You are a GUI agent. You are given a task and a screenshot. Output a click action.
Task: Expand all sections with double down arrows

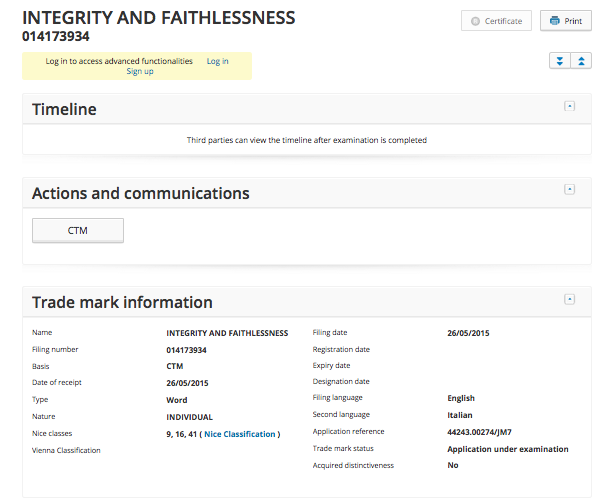point(559,61)
